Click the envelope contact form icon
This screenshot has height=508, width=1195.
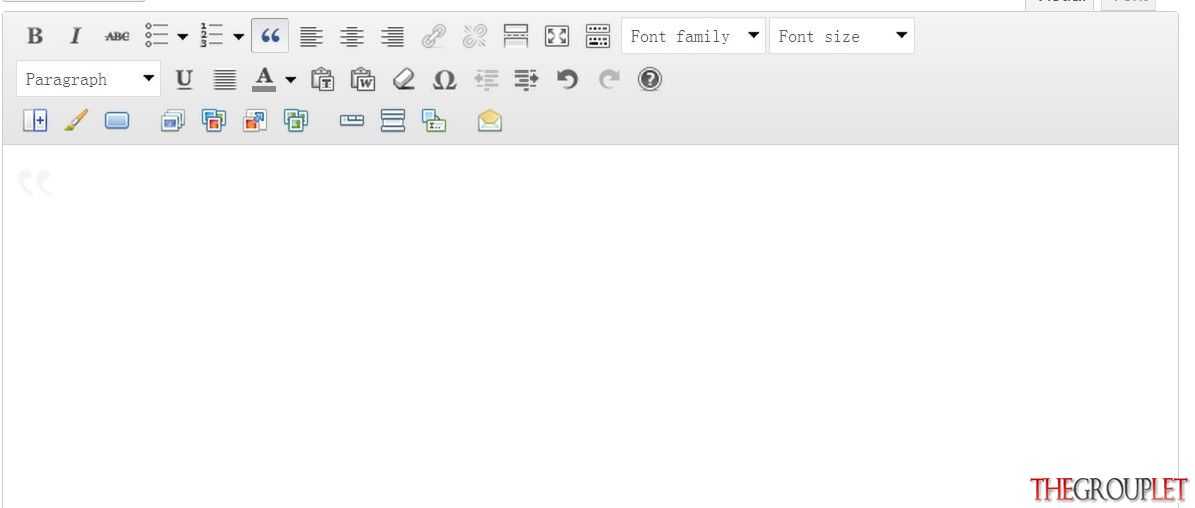(x=489, y=120)
